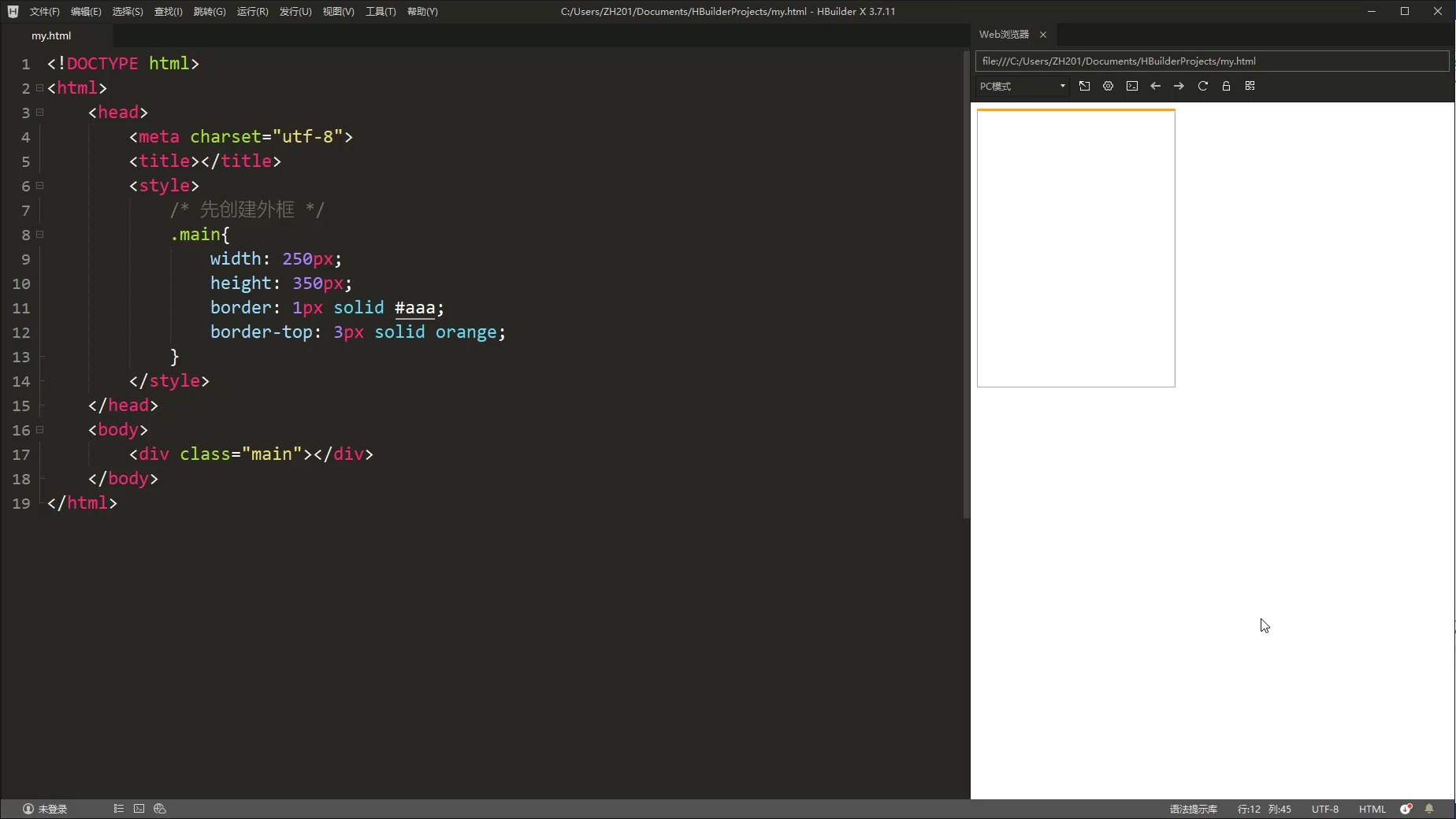Switch to the my.html editor tab
Viewport: 1456px width, 819px height.
tap(51, 35)
